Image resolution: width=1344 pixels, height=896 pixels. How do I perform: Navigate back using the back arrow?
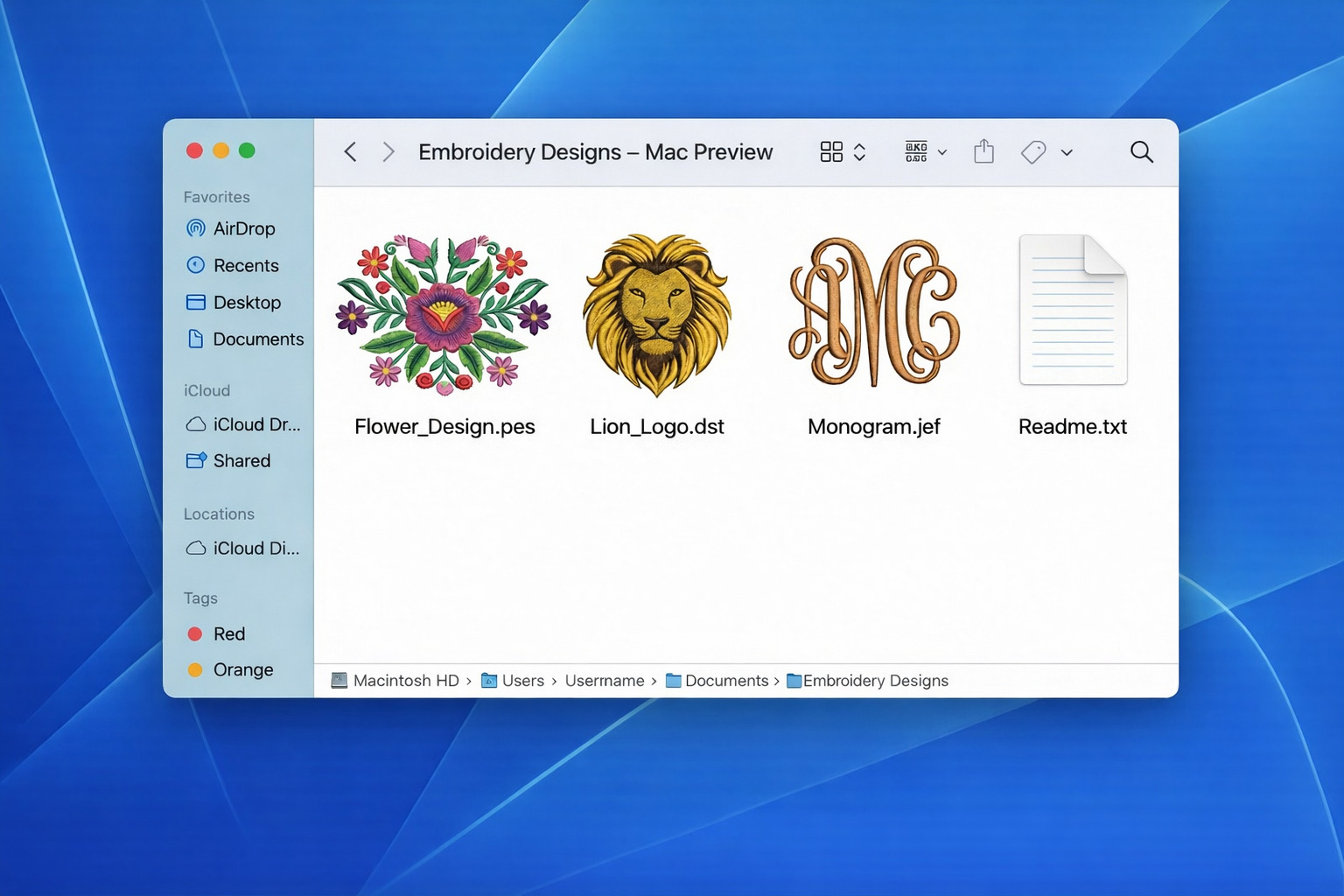[x=350, y=151]
